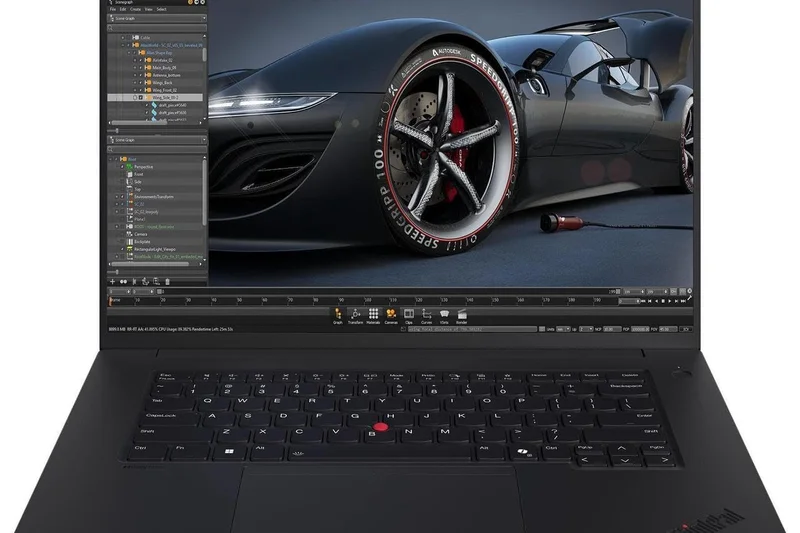800x533 pixels.
Task: Click the paste icon left of the trash
Action: [x=156, y=282]
